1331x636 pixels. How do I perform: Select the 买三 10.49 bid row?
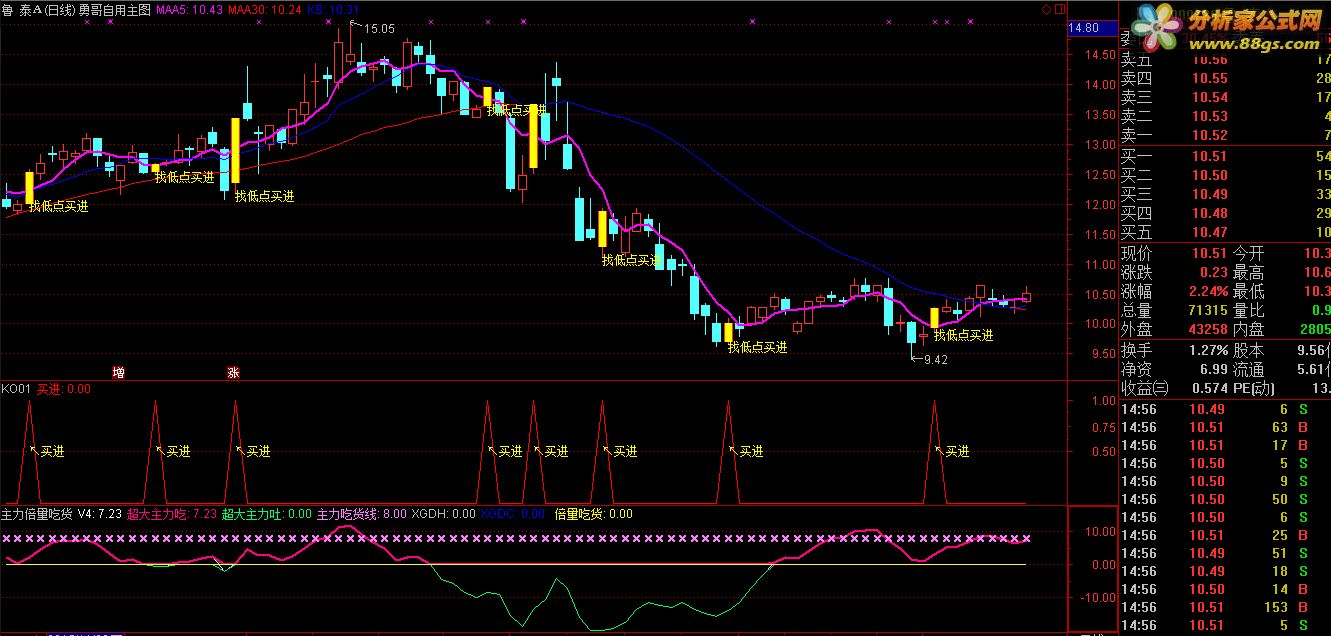1224,194
